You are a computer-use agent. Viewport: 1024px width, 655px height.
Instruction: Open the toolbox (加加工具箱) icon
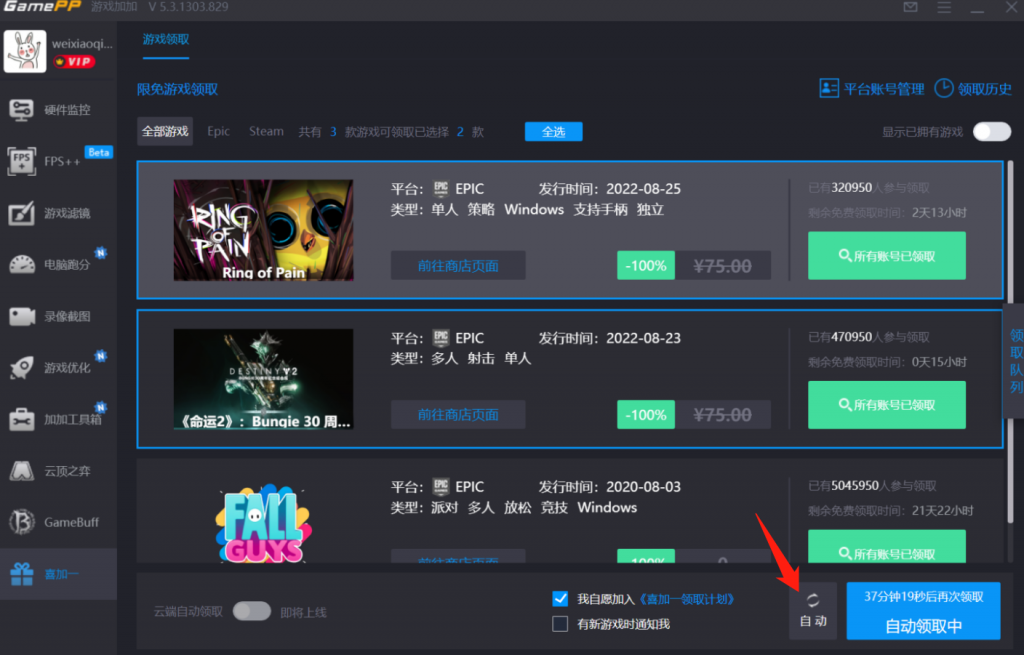[22, 419]
